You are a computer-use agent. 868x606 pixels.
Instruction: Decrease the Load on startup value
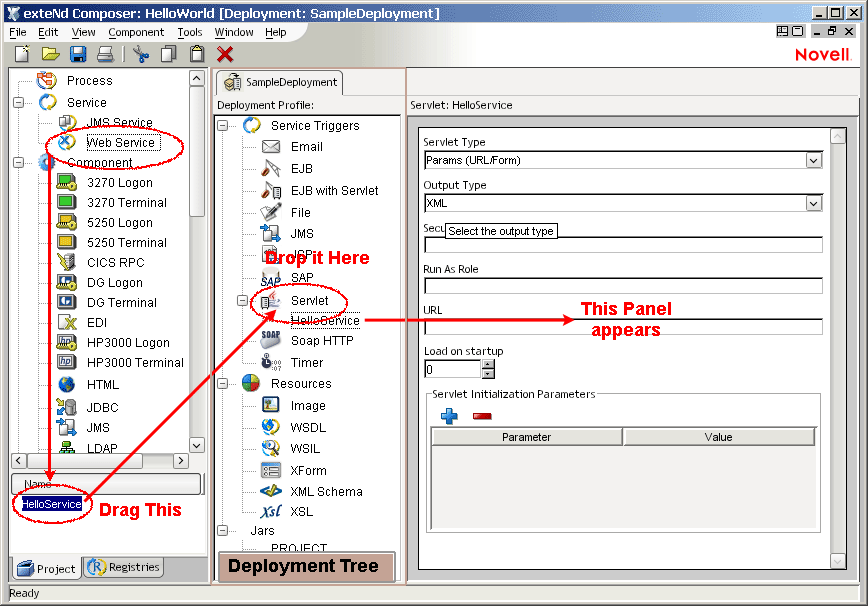tap(488, 374)
